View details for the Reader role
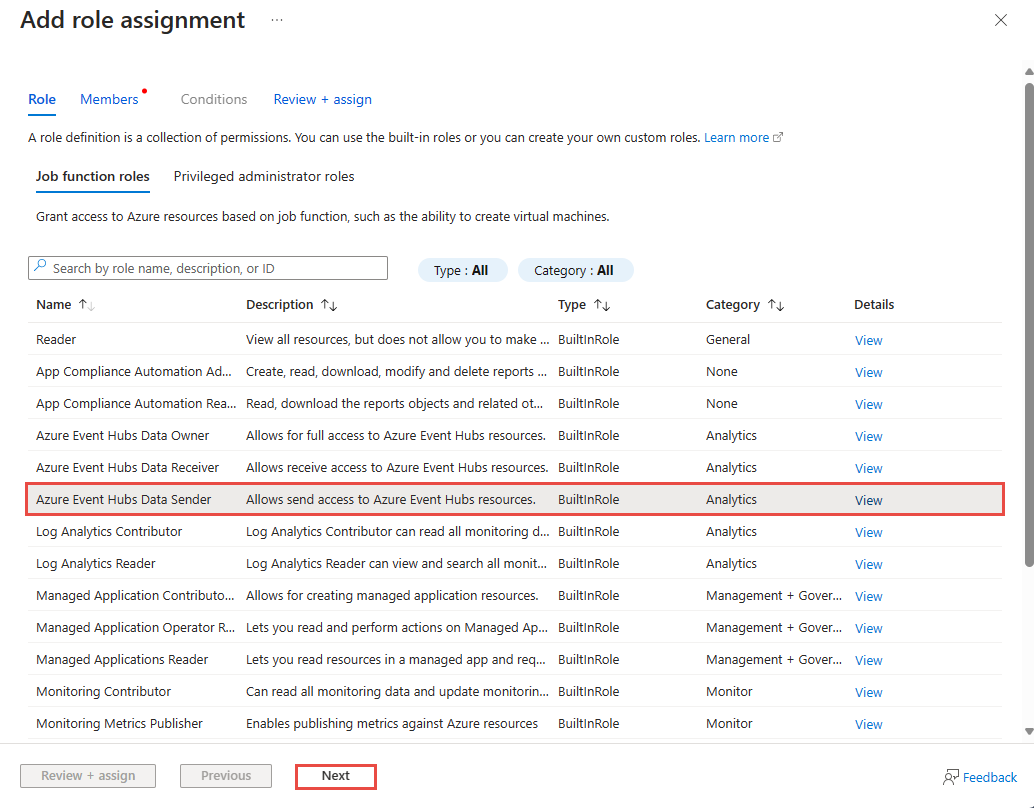The image size is (1034, 808). (868, 340)
